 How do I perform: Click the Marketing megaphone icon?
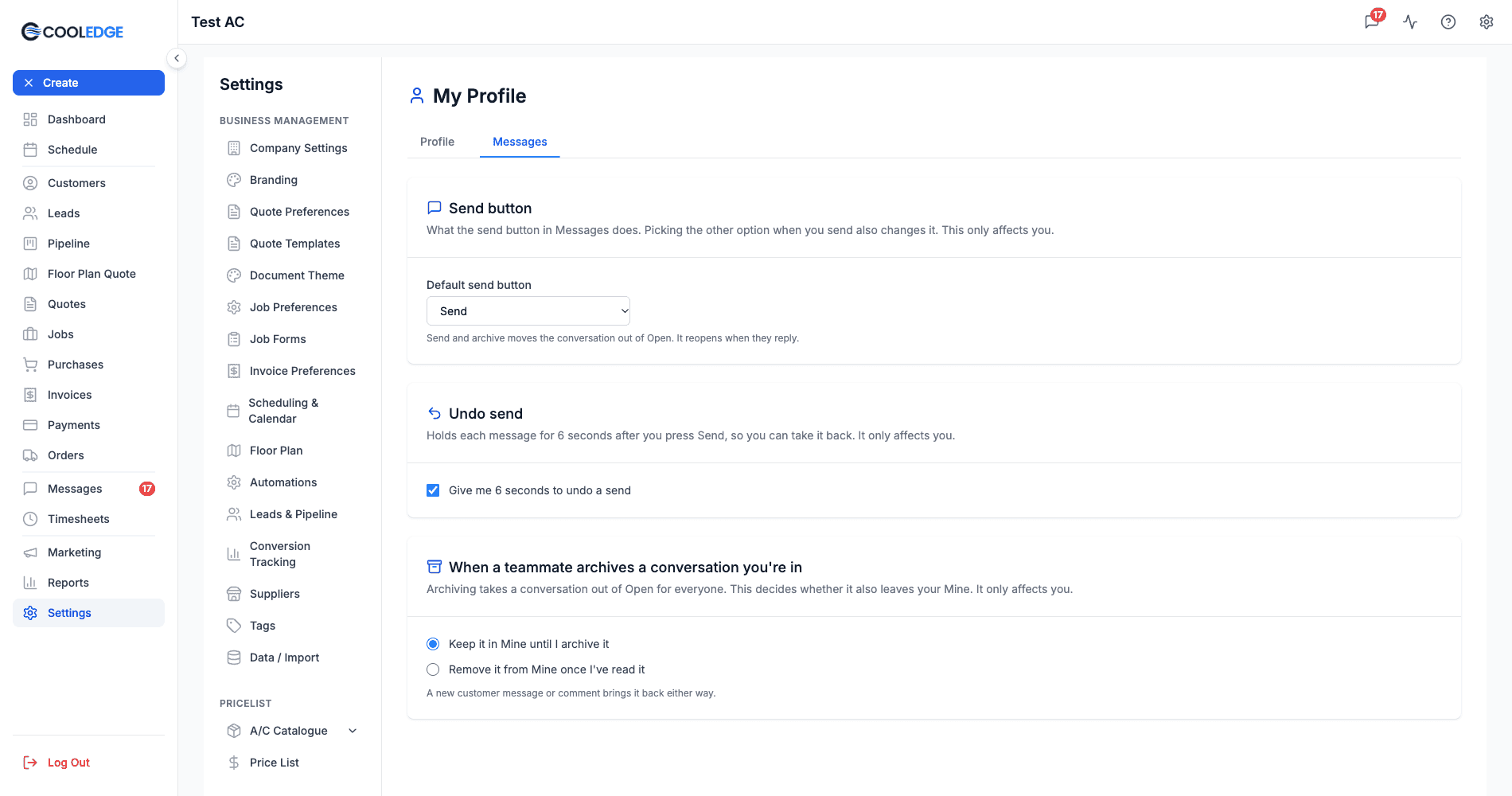[x=30, y=552]
